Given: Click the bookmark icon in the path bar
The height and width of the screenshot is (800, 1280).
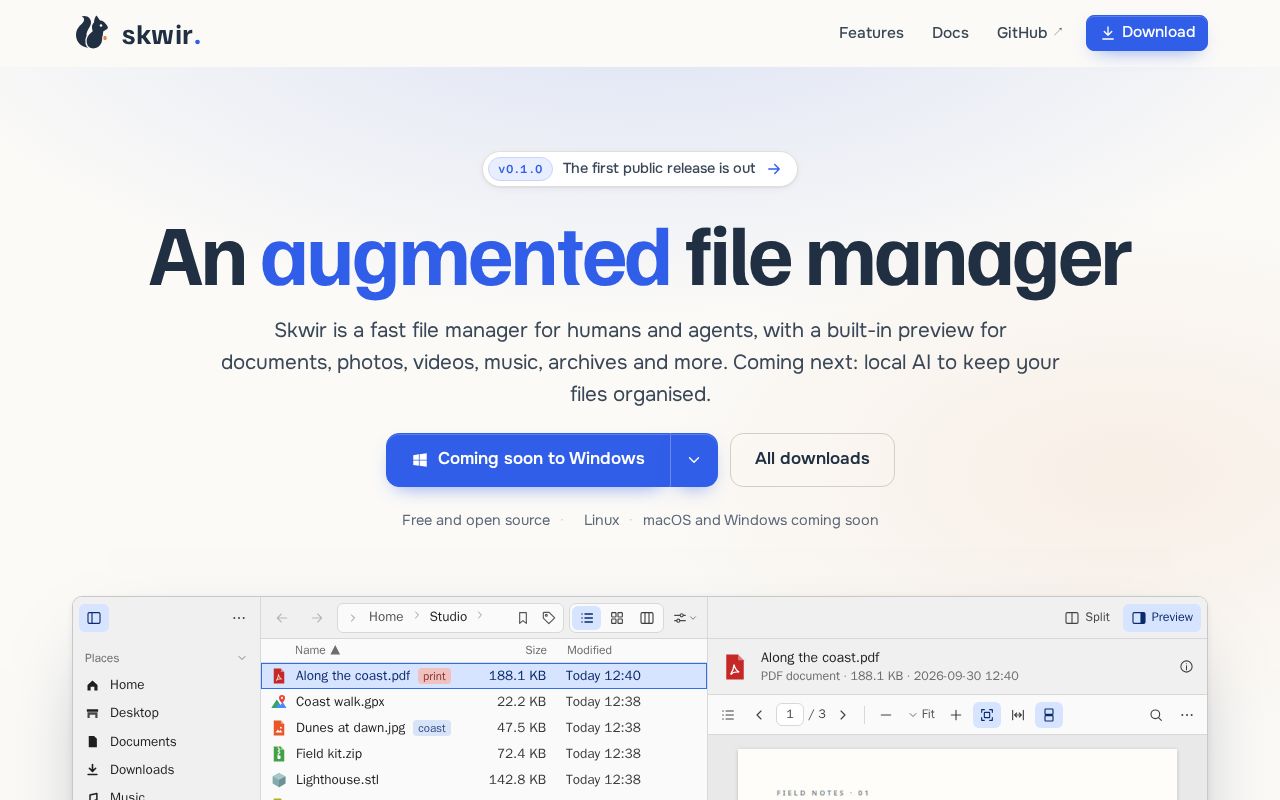Looking at the screenshot, I should pyautogui.click(x=523, y=618).
